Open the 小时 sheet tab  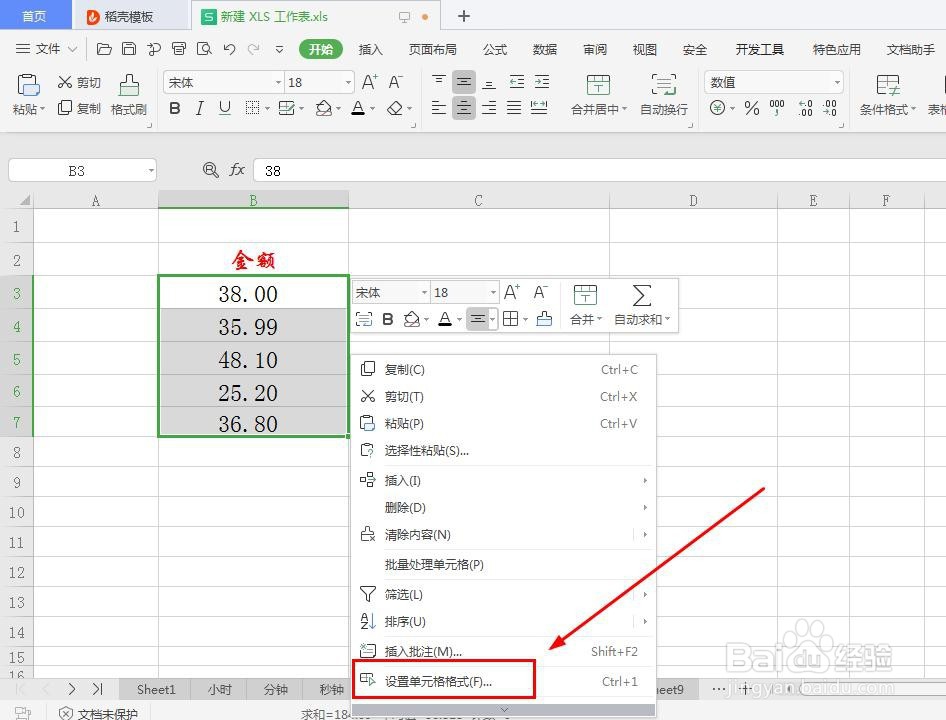pyautogui.click(x=219, y=689)
